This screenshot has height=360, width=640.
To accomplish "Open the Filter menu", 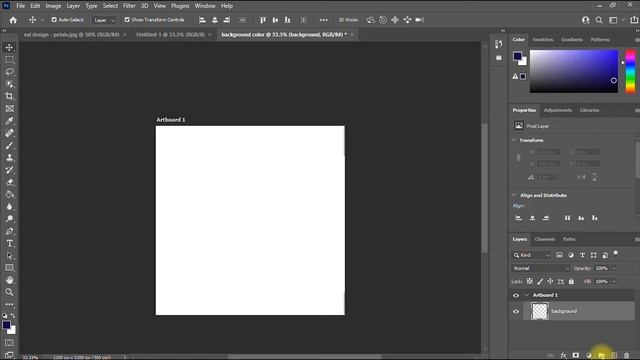I will [129, 6].
